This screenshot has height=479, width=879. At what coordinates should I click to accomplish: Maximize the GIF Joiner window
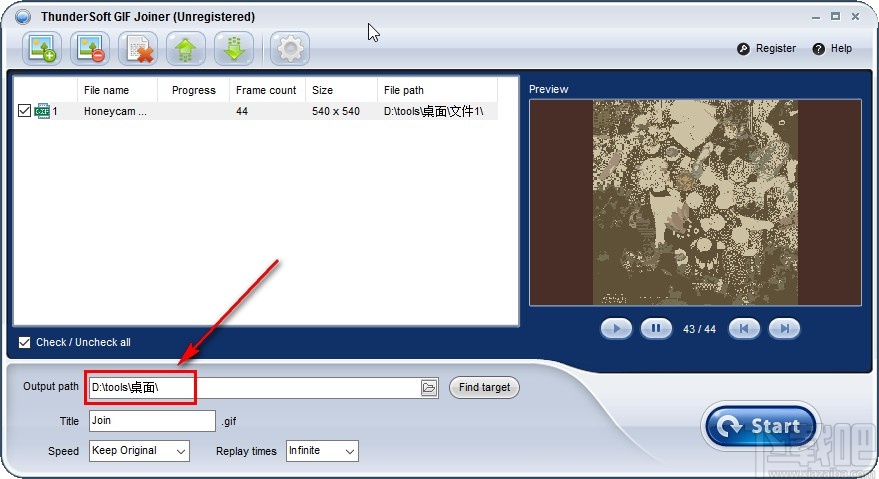[x=835, y=17]
